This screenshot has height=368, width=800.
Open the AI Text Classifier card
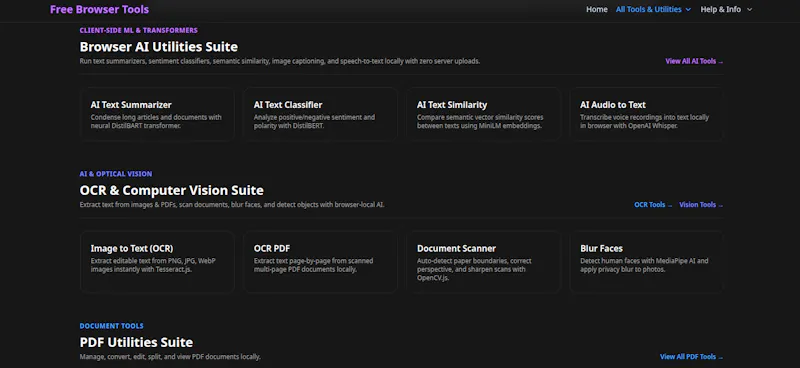click(320, 114)
